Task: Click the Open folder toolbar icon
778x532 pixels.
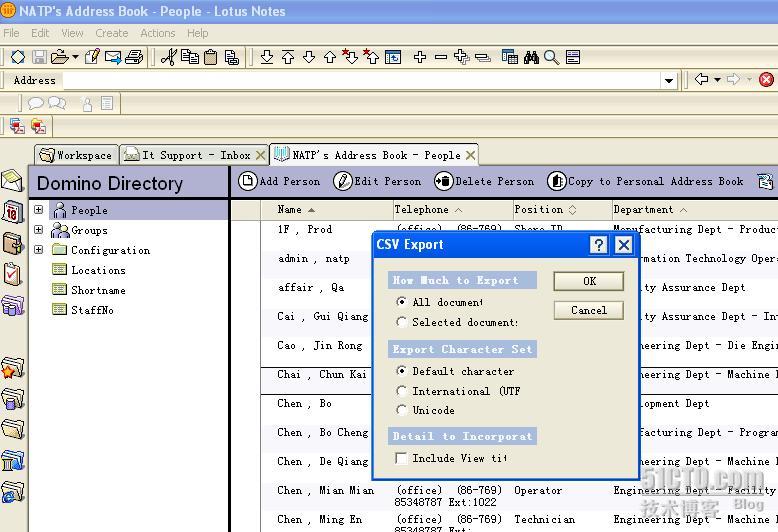Action: point(60,57)
